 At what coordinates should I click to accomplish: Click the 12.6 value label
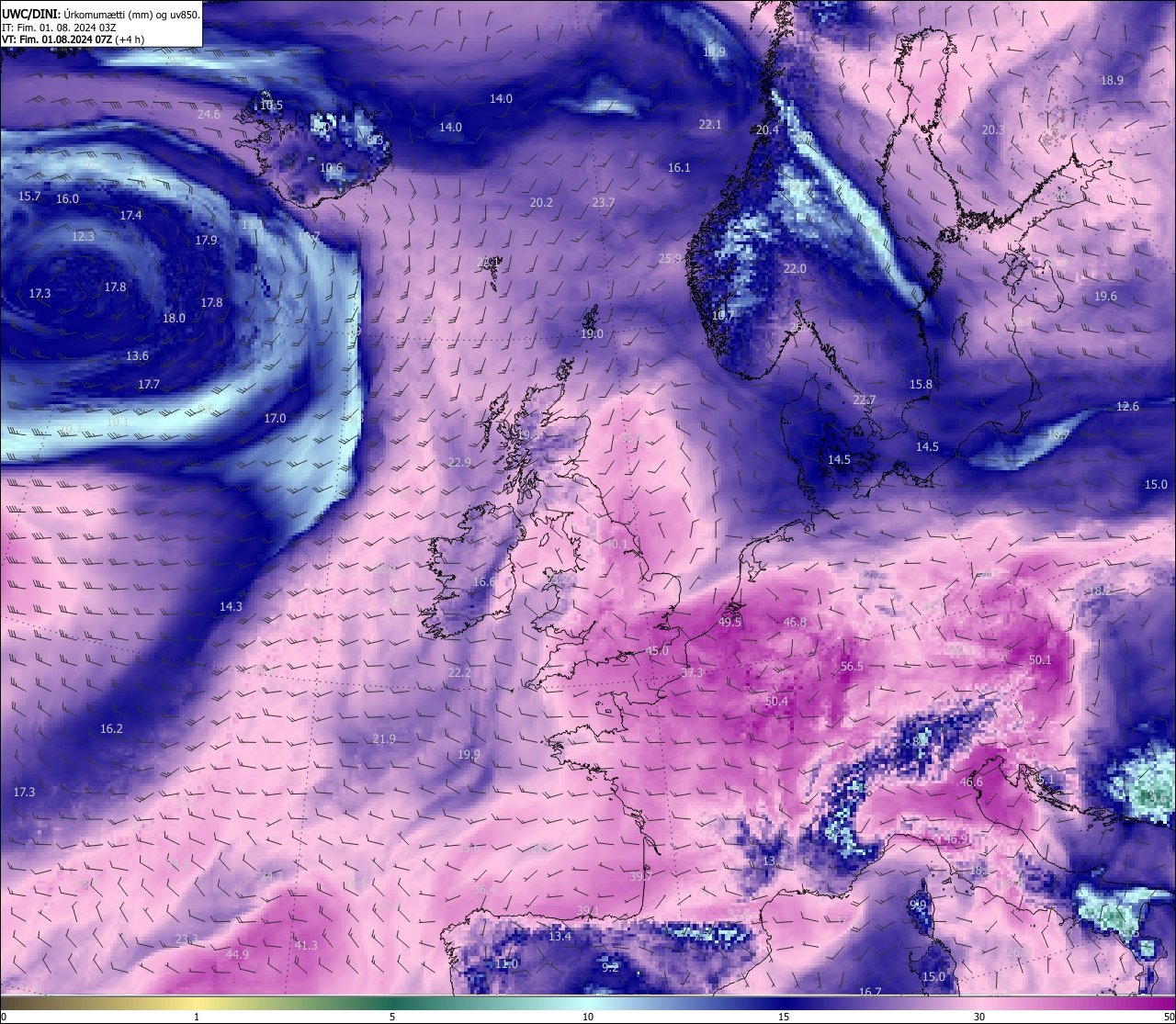pos(1127,407)
